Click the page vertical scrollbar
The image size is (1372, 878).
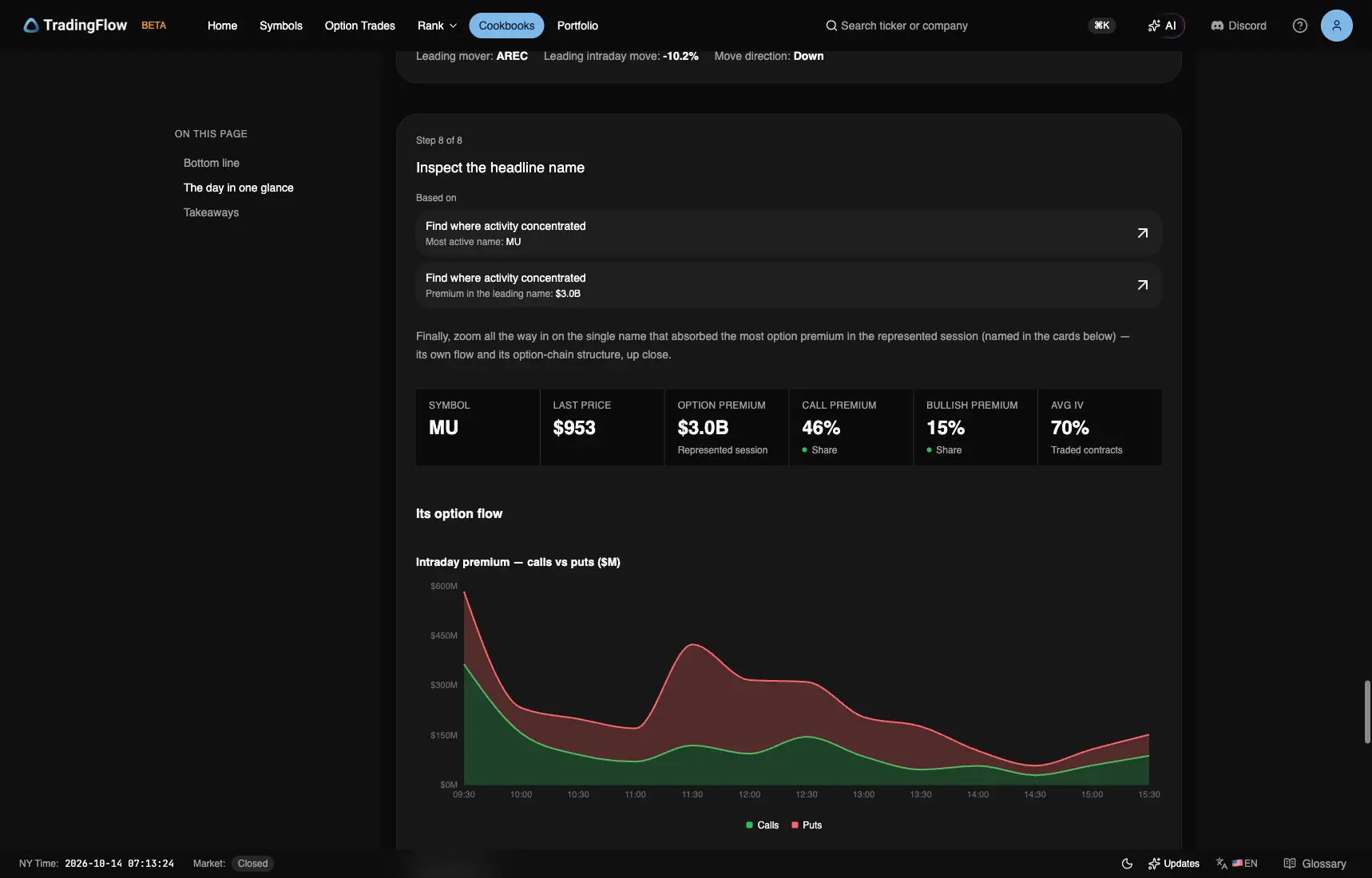coord(1367,712)
